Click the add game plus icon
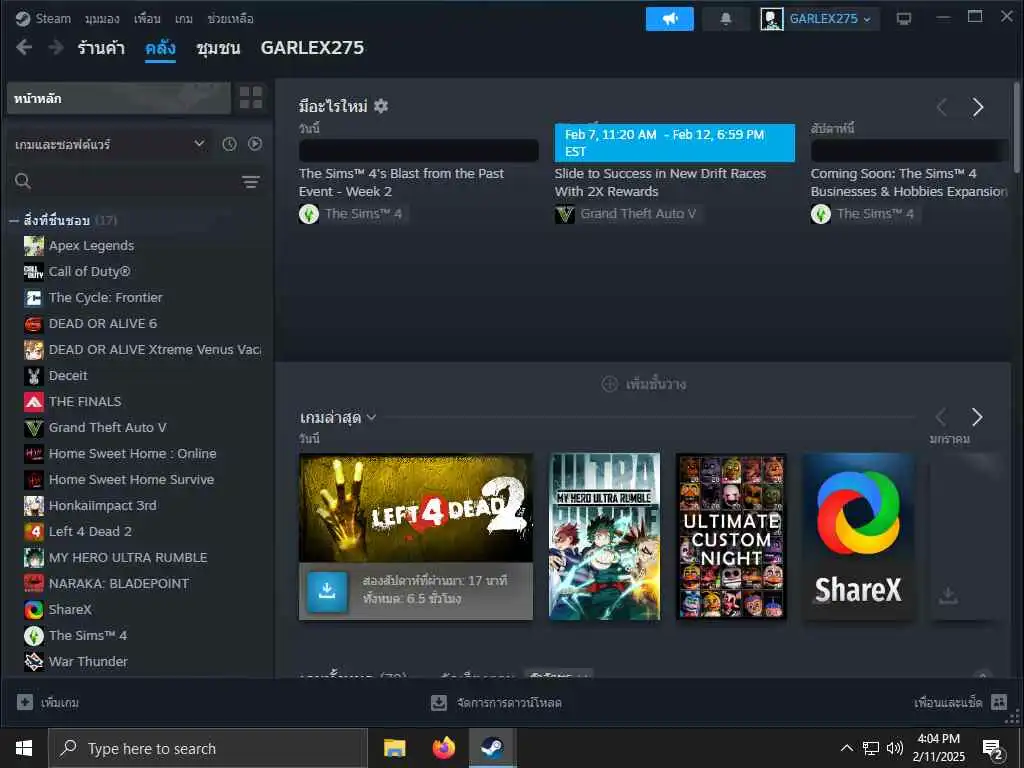 [x=25, y=703]
